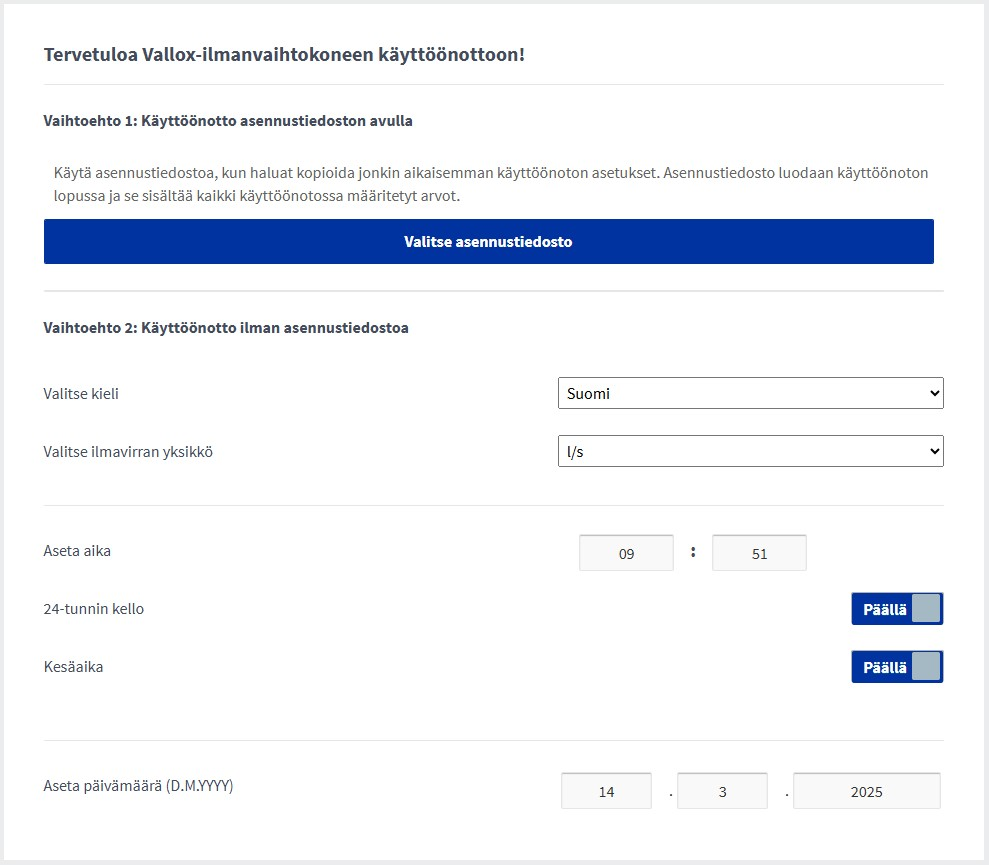Image resolution: width=989 pixels, height=865 pixels.
Task: Select the month field showing 3
Action: pyautogui.click(x=722, y=791)
